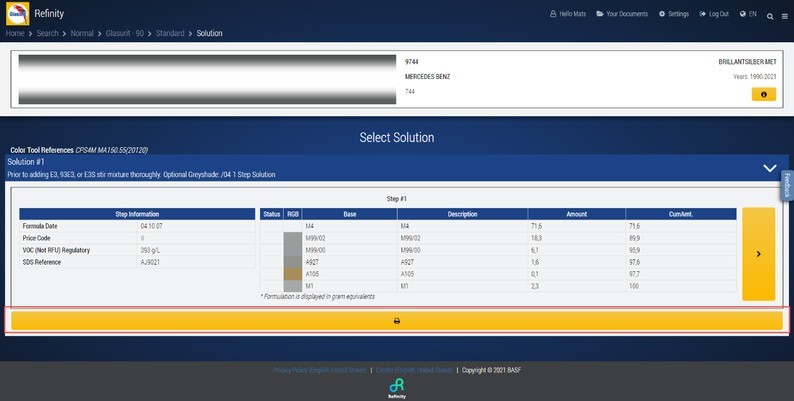Click amount value 18,3
This screenshot has width=794, height=401.
(x=536, y=238)
